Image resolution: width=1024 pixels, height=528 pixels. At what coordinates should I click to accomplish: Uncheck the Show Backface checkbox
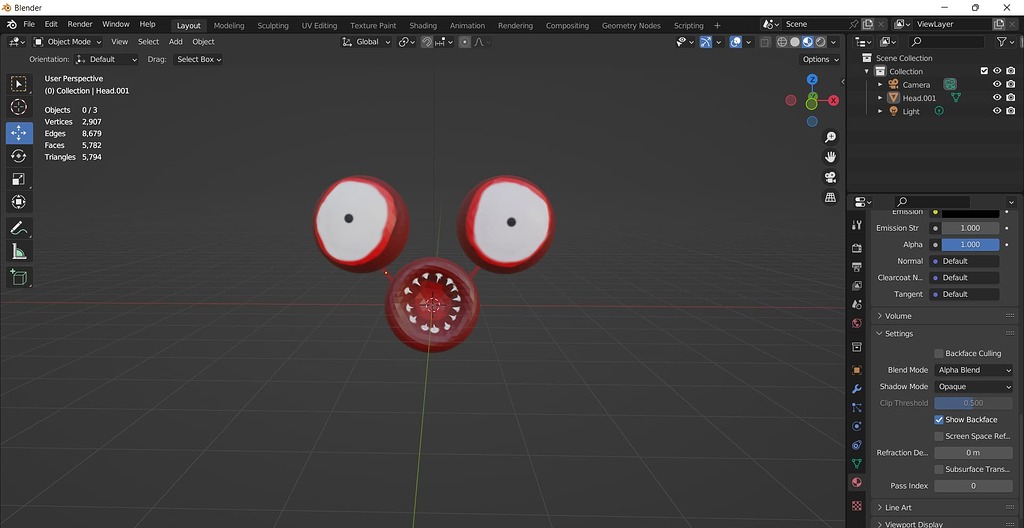[x=938, y=420]
